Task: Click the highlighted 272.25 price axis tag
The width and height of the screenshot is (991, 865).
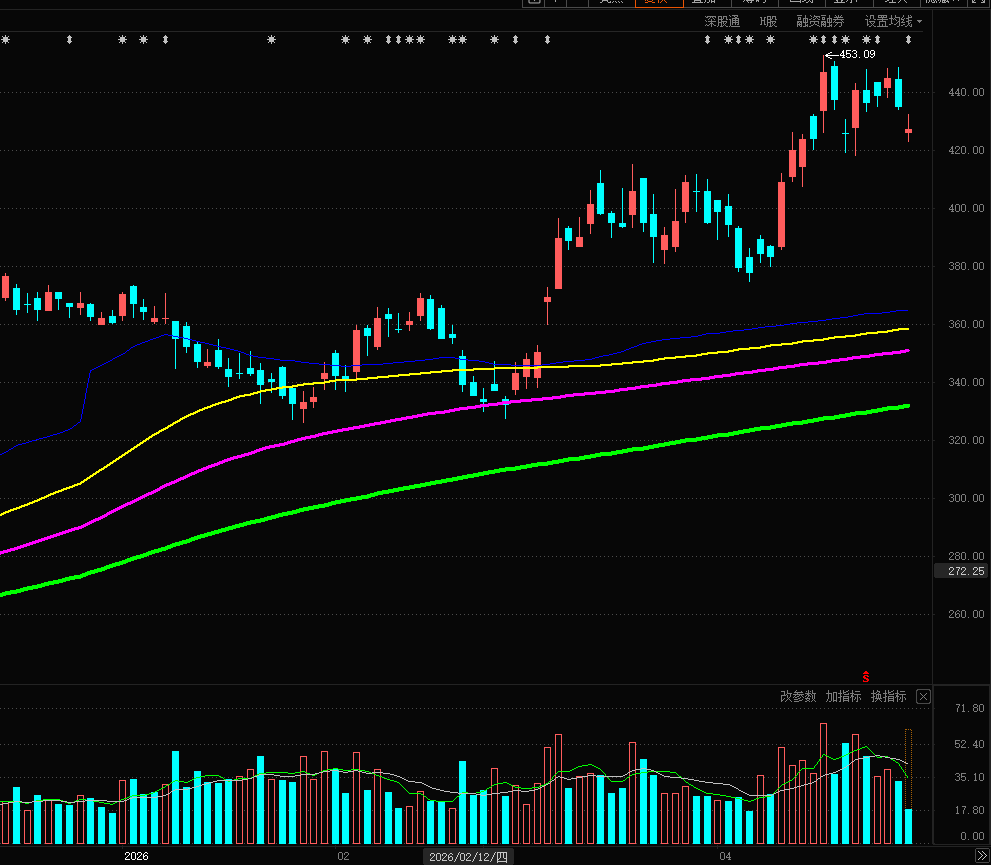Action: (960, 571)
